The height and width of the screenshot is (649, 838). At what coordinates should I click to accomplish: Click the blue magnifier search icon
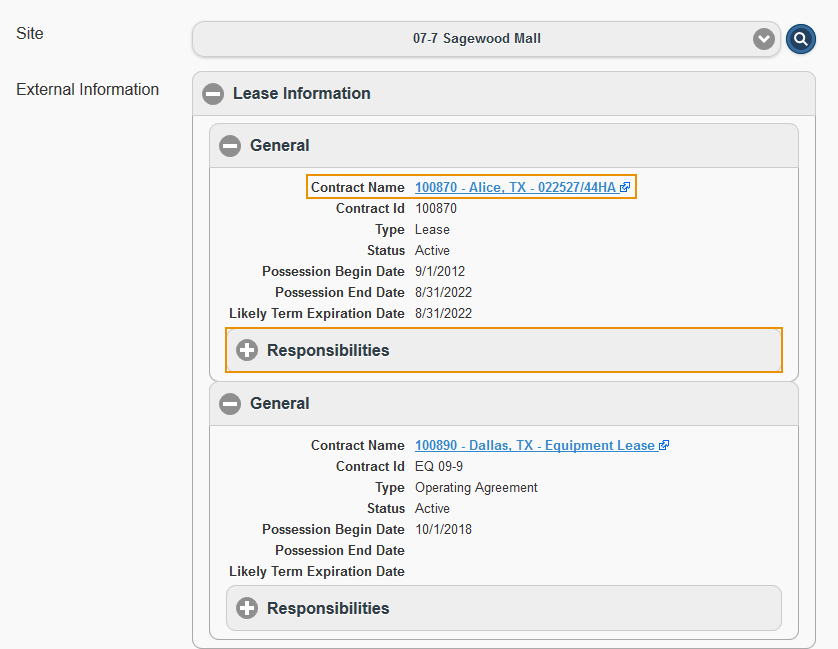coord(801,38)
